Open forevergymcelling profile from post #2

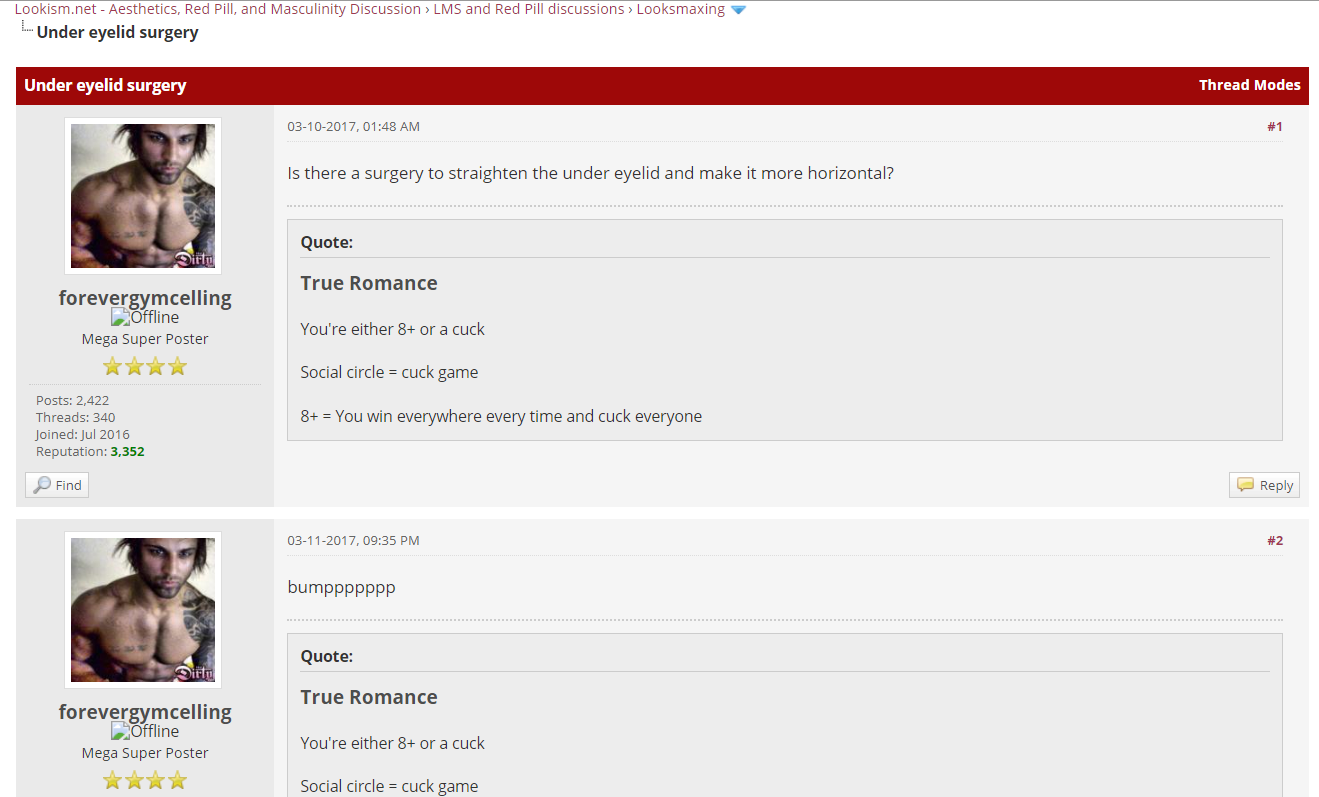145,712
